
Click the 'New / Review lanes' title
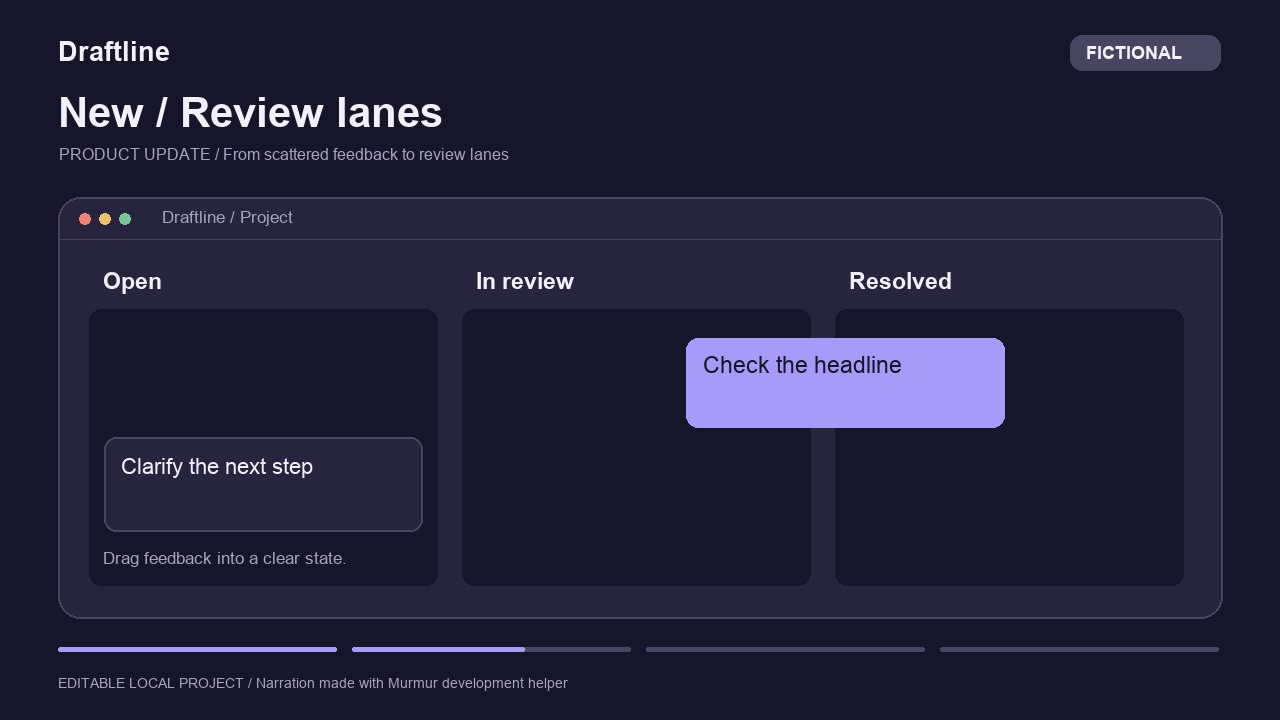(250, 113)
